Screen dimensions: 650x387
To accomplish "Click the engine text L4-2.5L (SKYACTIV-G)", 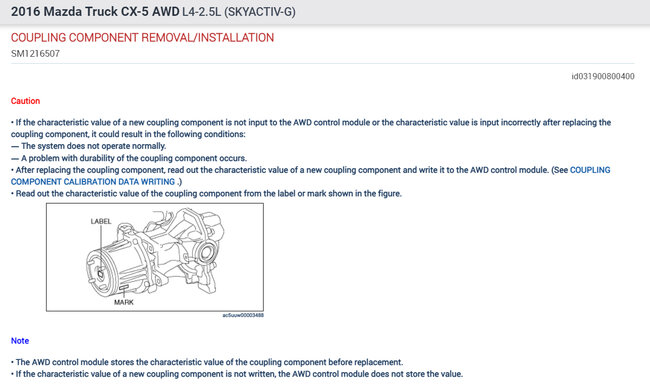I will (x=239, y=12).
